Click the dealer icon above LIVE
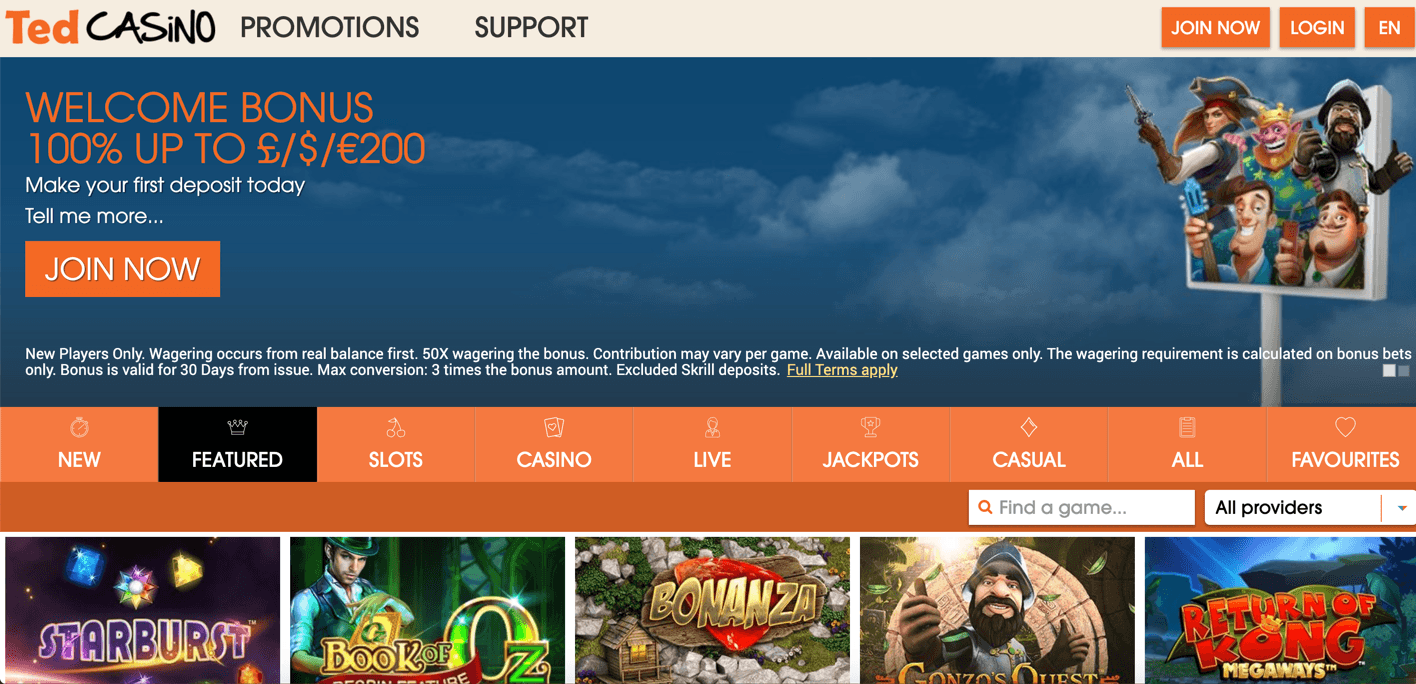 point(712,427)
